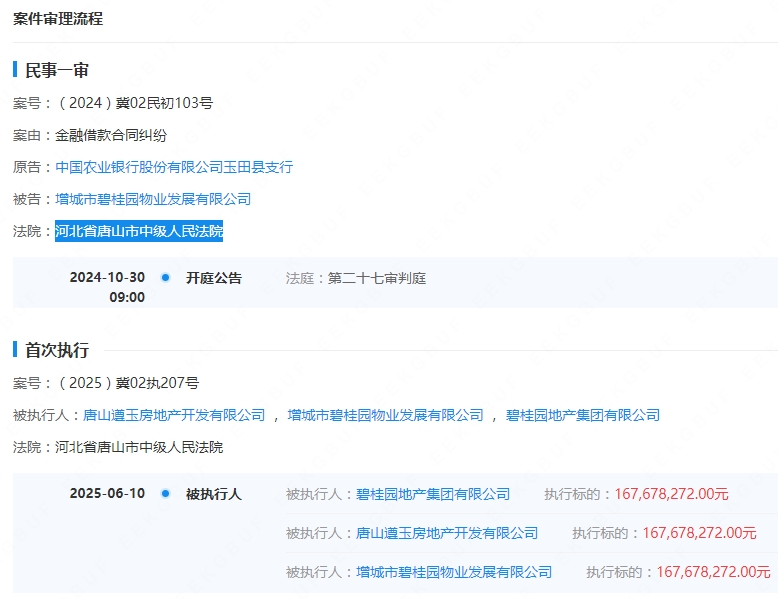Open 唐山遵玉房地产开发有限公司 link in 被执行人 header line

tap(174, 415)
